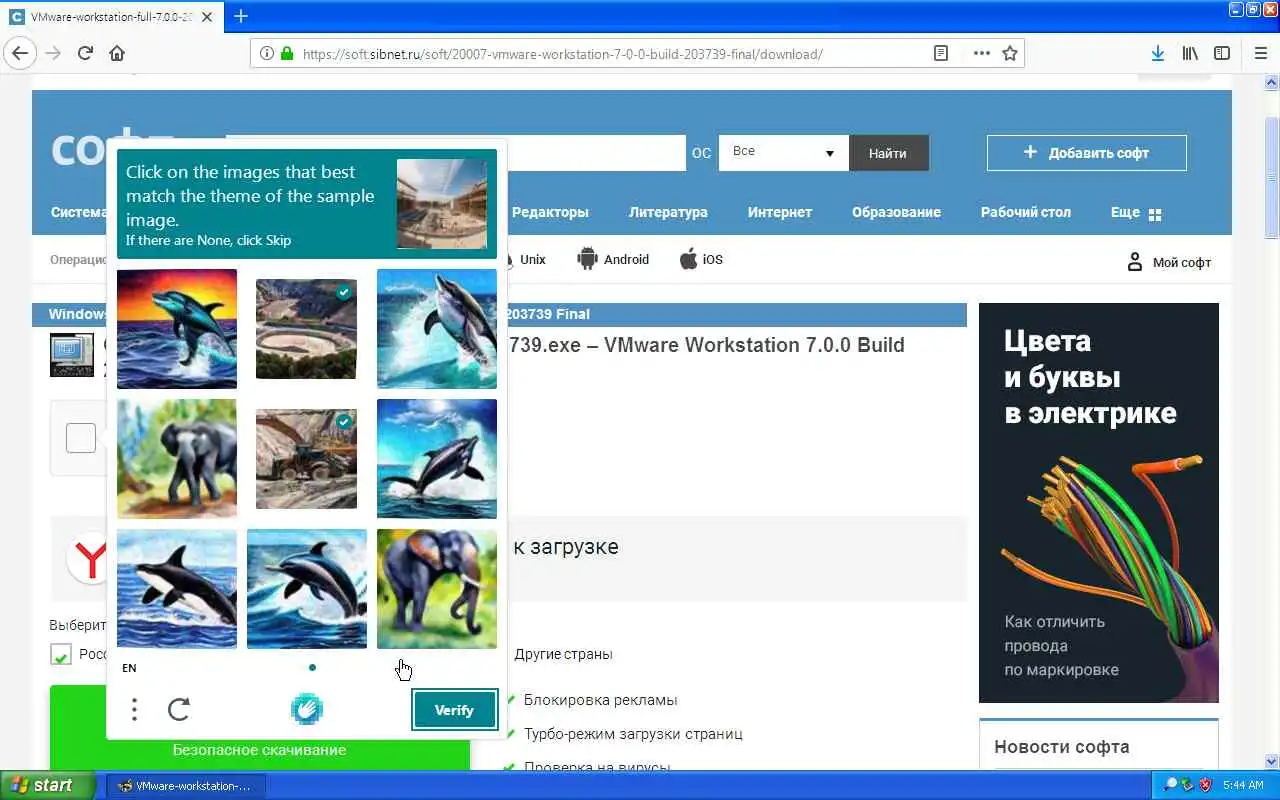Viewport: 1280px width, 800px height.
Task: Select the iOS apple platform icon
Action: [x=689, y=259]
